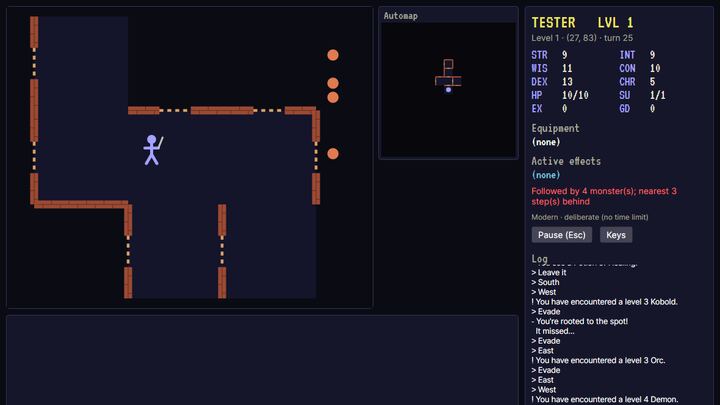Click the Equipment heading
Viewport: 720px width, 405px height.
coord(555,129)
